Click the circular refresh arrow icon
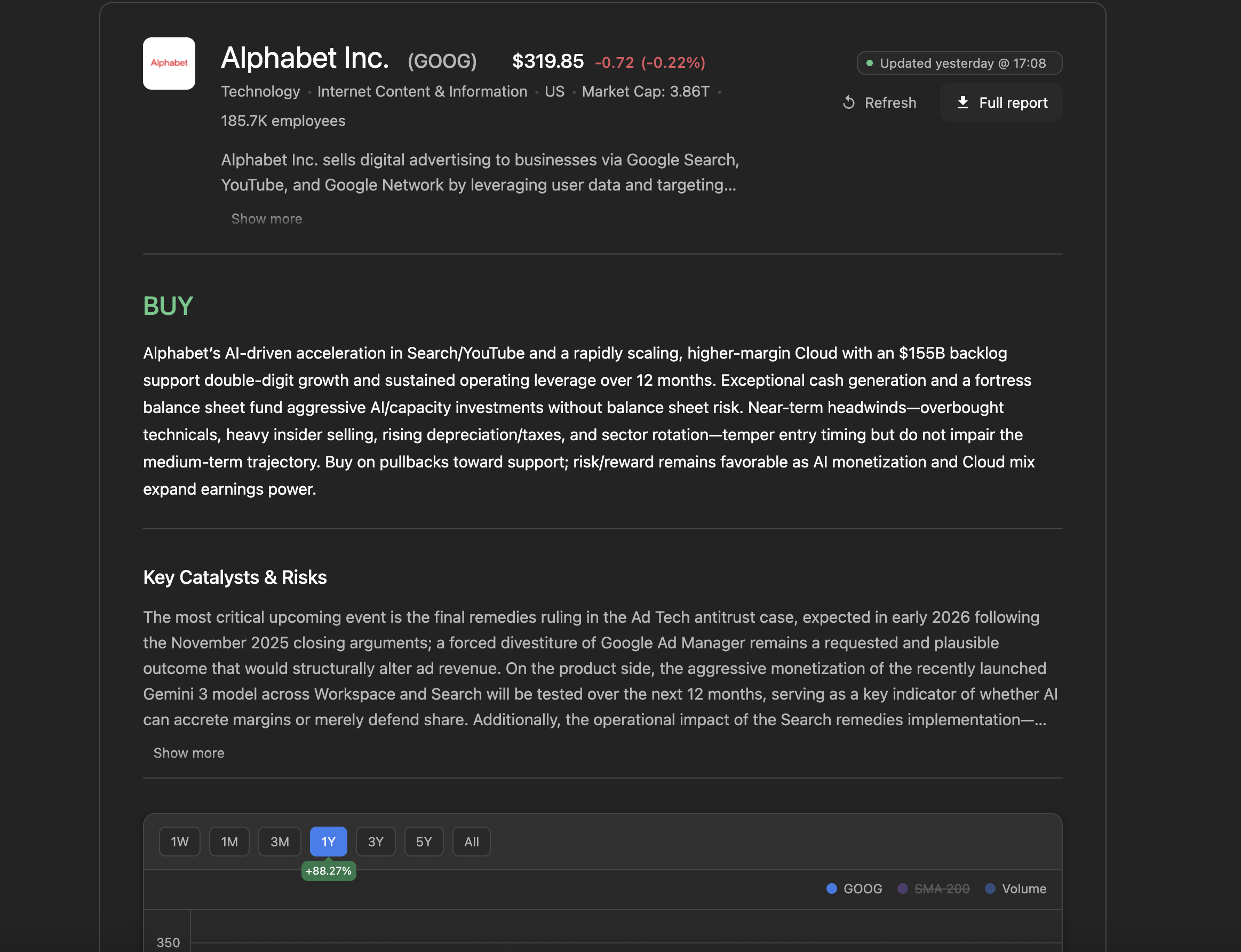The height and width of the screenshot is (952, 1241). 849,102
